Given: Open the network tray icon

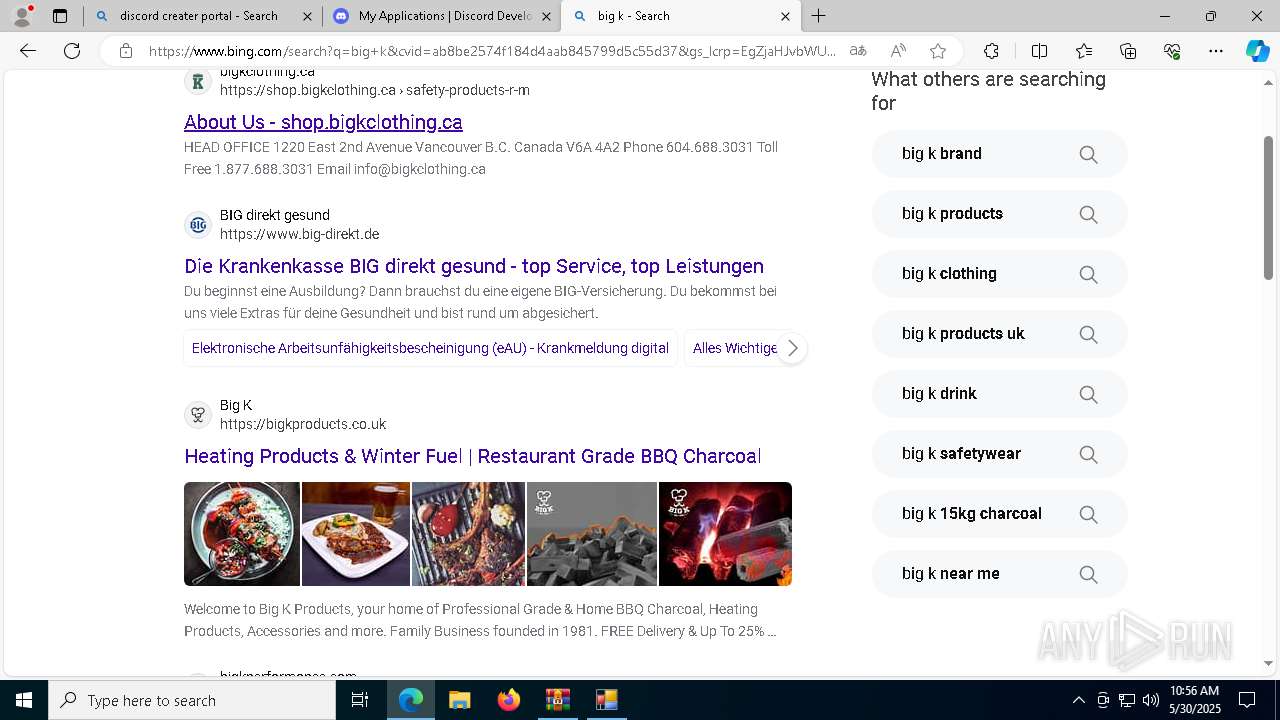Looking at the screenshot, I should coord(1127,700).
